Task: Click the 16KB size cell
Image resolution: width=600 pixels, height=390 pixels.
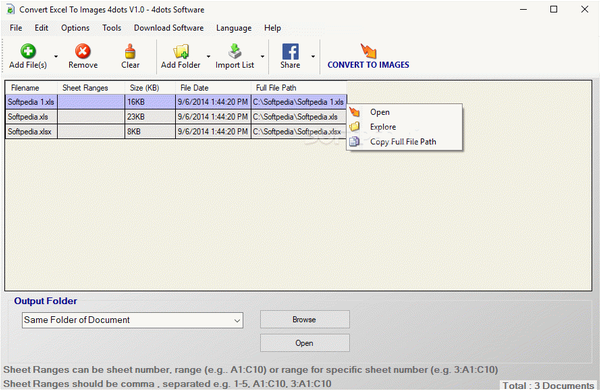Action: (150, 102)
